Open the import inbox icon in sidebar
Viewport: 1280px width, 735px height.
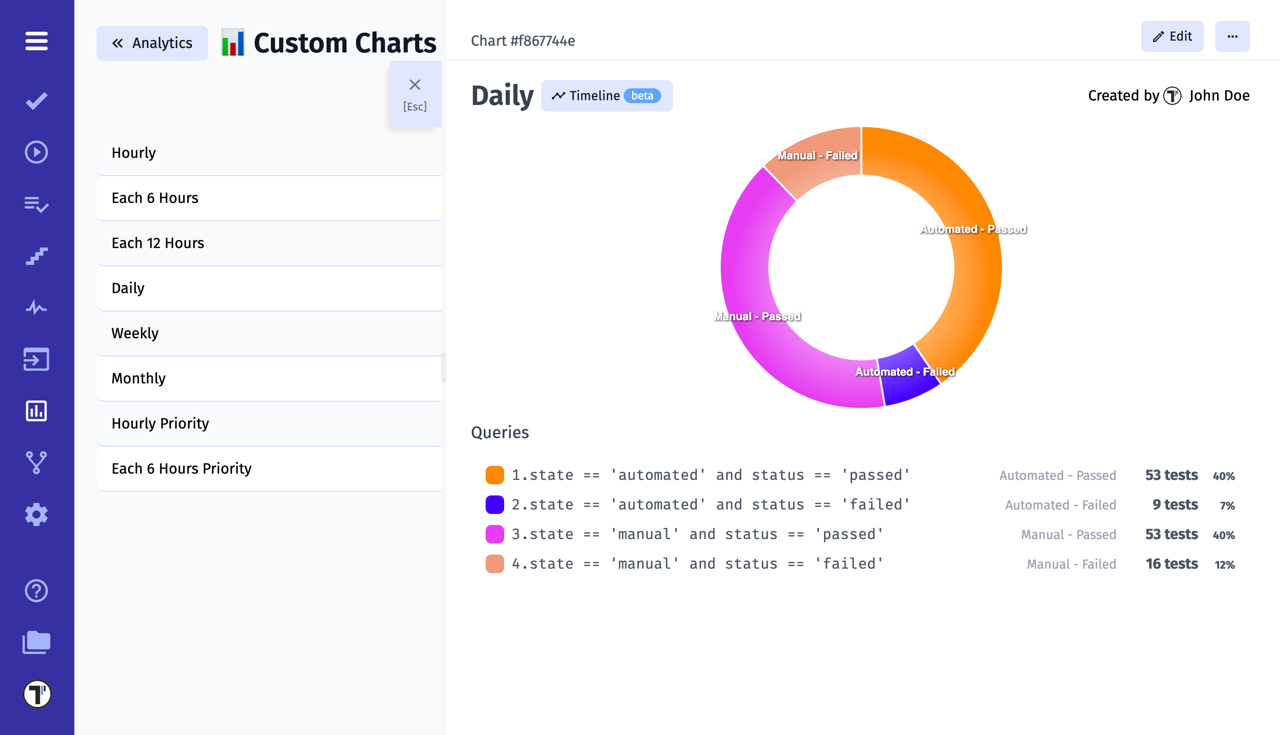click(x=36, y=359)
